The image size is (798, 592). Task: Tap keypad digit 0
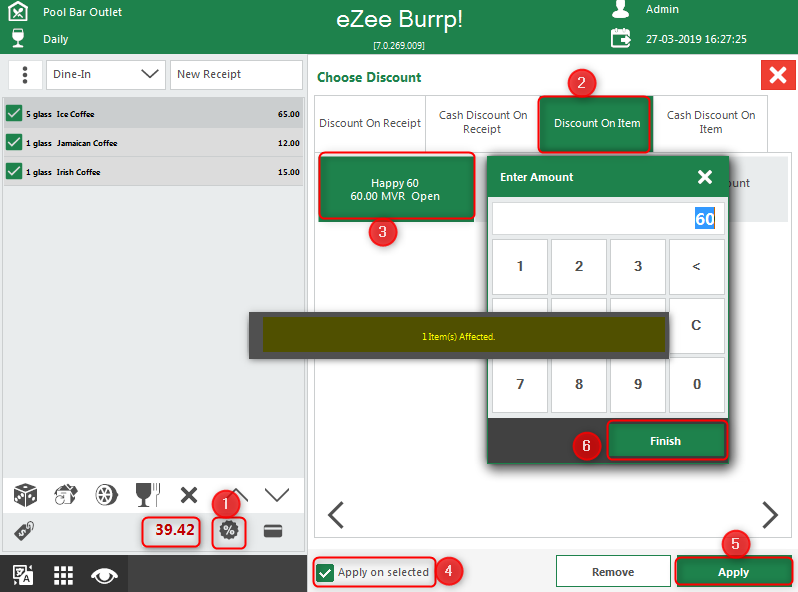[697, 385]
